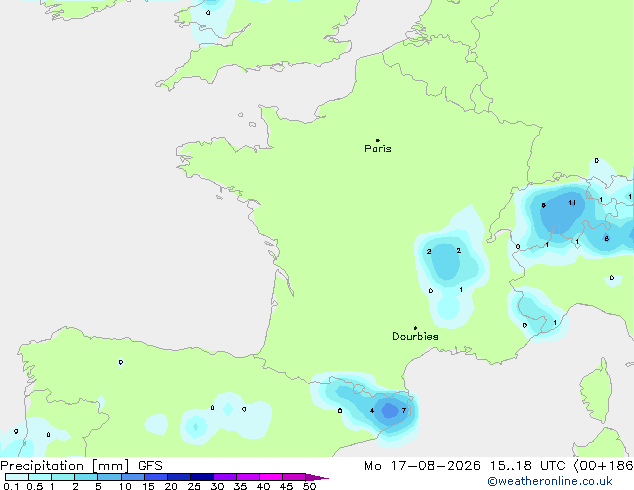Screen dimensions: 634x490
Task: Click the legend scale label '40'
Action: 263,486
